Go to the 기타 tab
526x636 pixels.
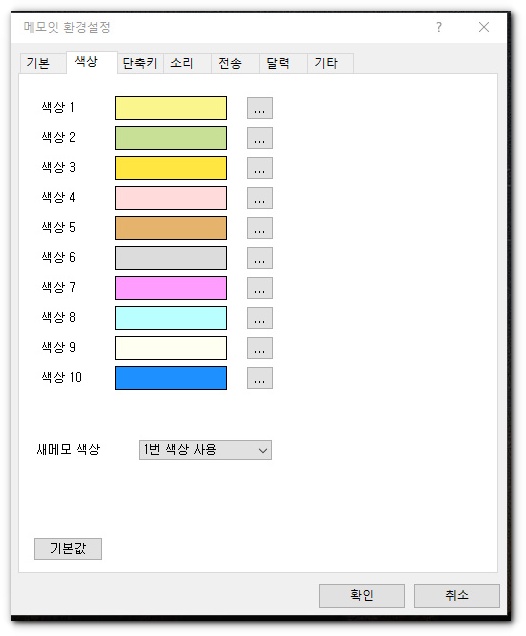point(330,63)
